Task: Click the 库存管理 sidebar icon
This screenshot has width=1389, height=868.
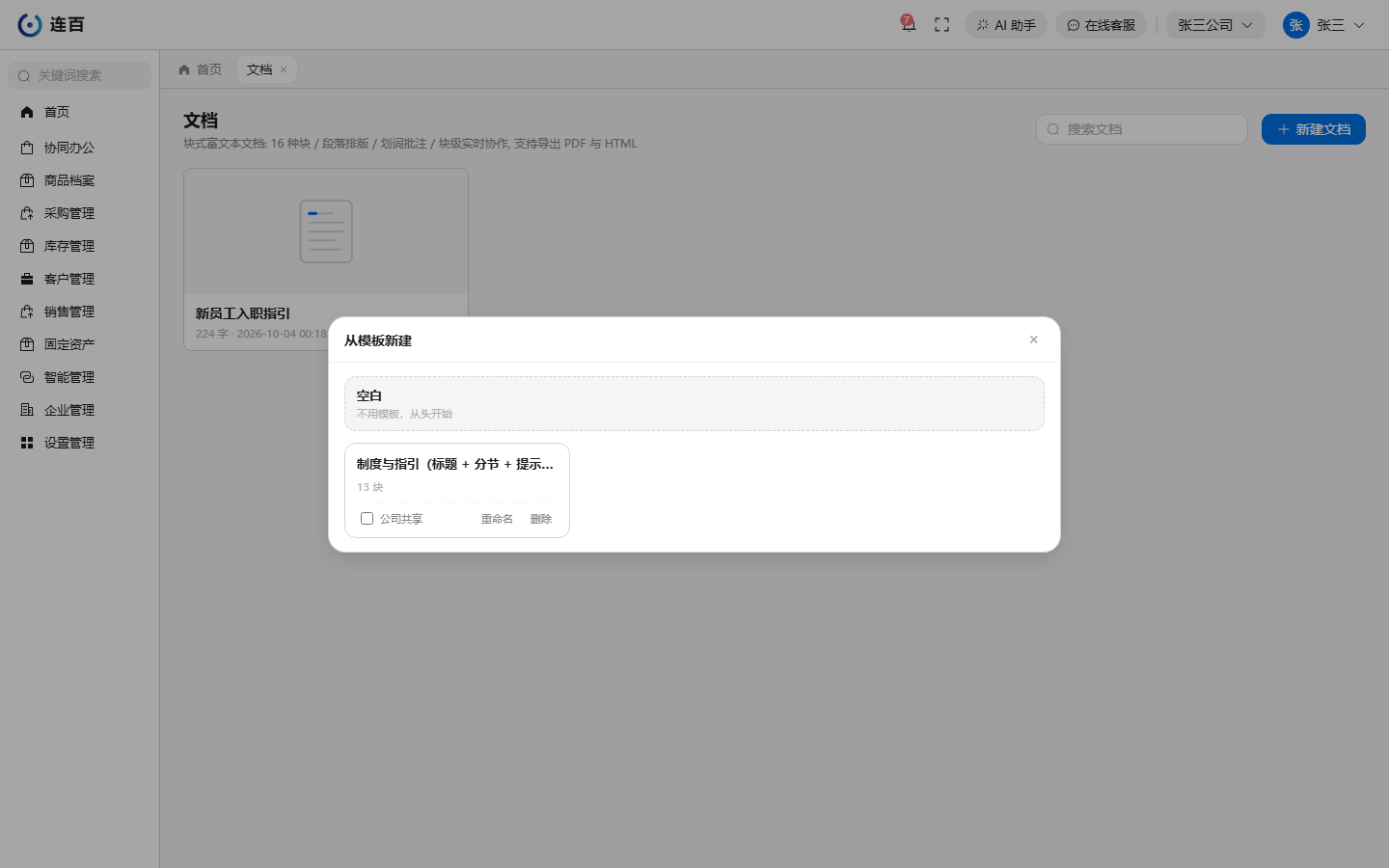Action: (x=27, y=246)
